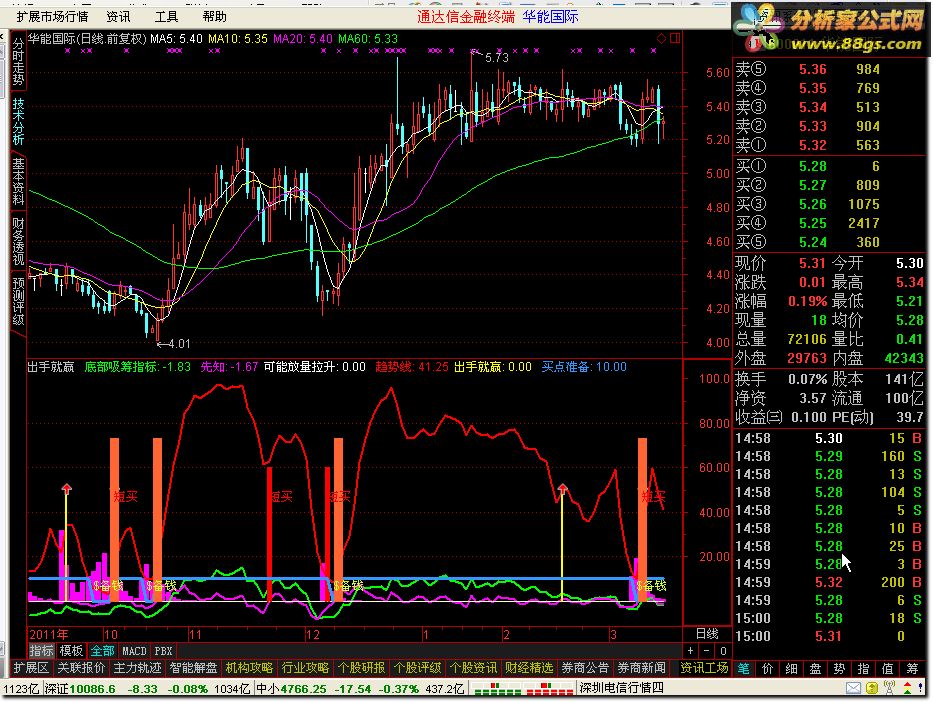Click the 卖⑤ price 5.36 row
The width and height of the screenshot is (933, 702).
829,69
